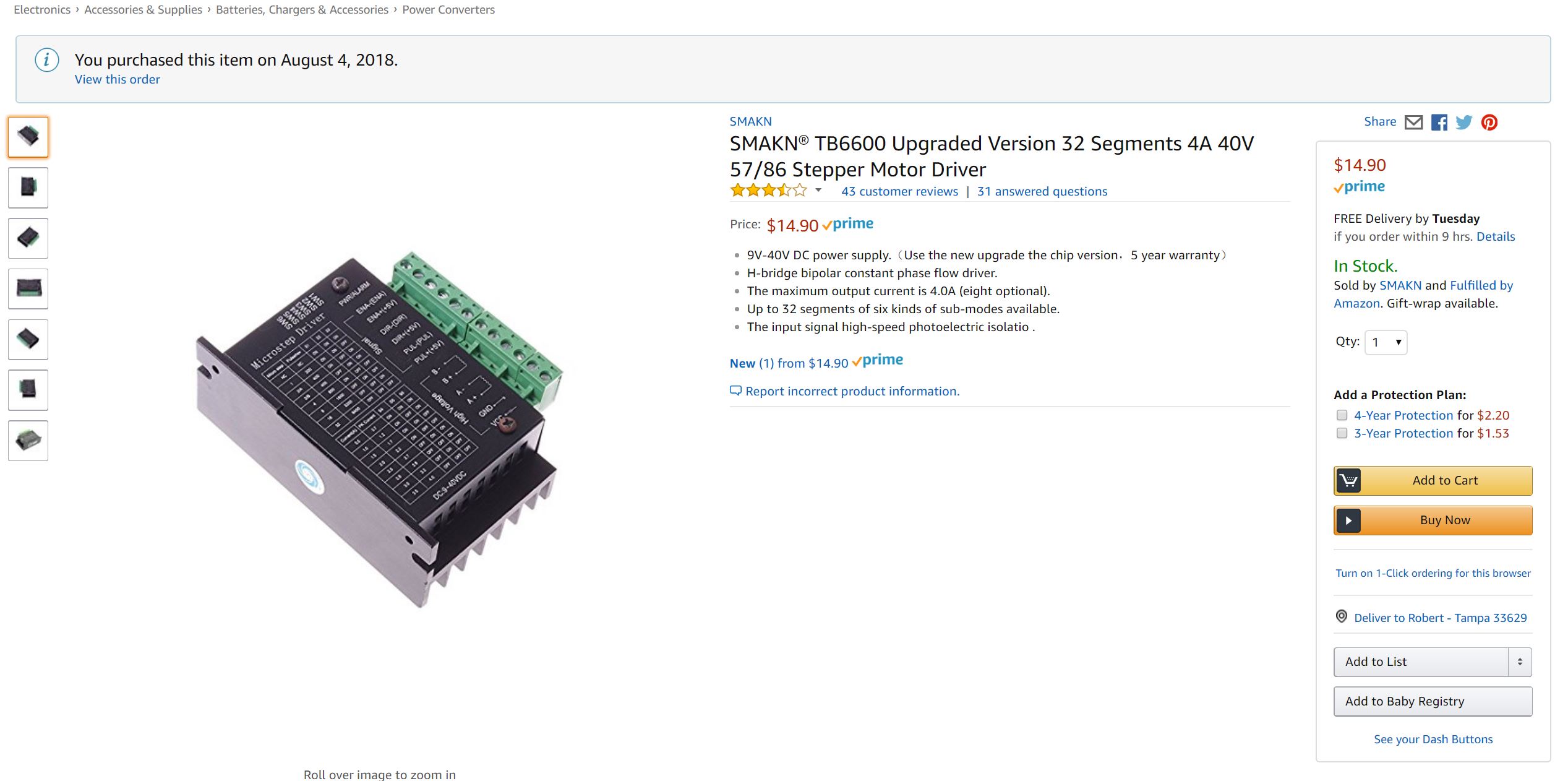Expand rating breakdown arrow beside stars
This screenshot has width=1568, height=781.
818,191
